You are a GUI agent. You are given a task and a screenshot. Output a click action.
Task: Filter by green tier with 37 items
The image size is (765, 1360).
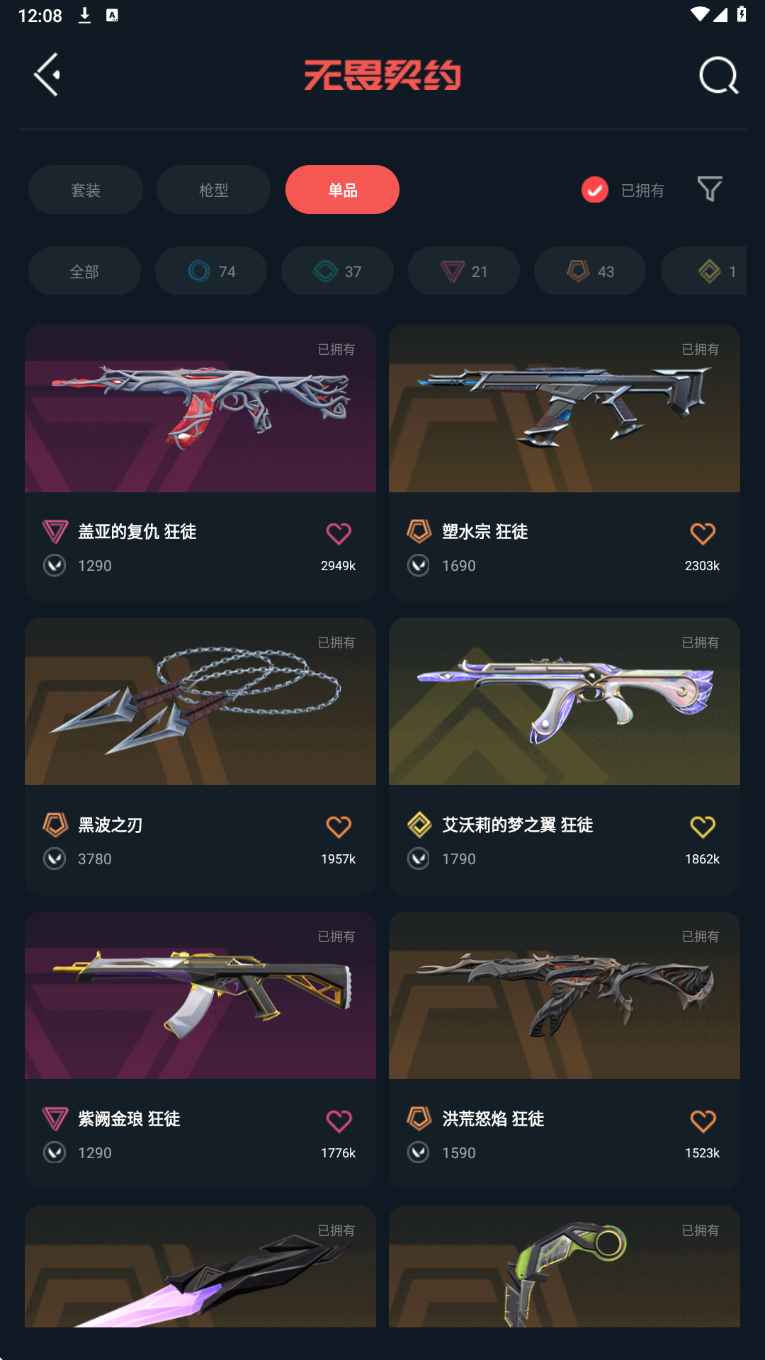click(x=337, y=271)
